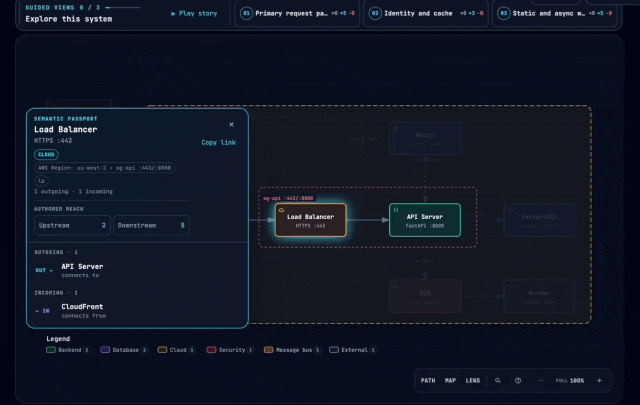Copy link to Load Balancer passport
The image size is (640, 405).
click(218, 142)
